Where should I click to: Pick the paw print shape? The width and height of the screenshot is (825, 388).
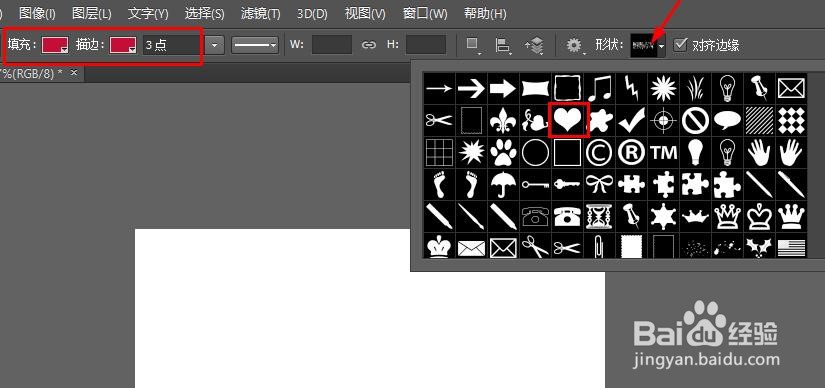coord(504,153)
